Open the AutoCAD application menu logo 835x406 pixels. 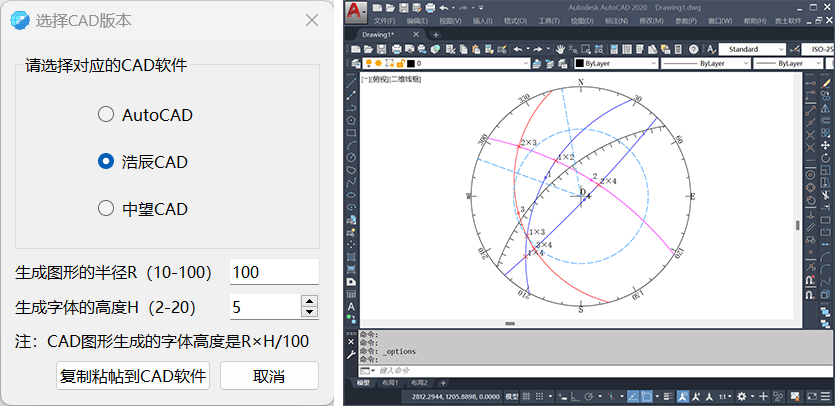[x=355, y=12]
